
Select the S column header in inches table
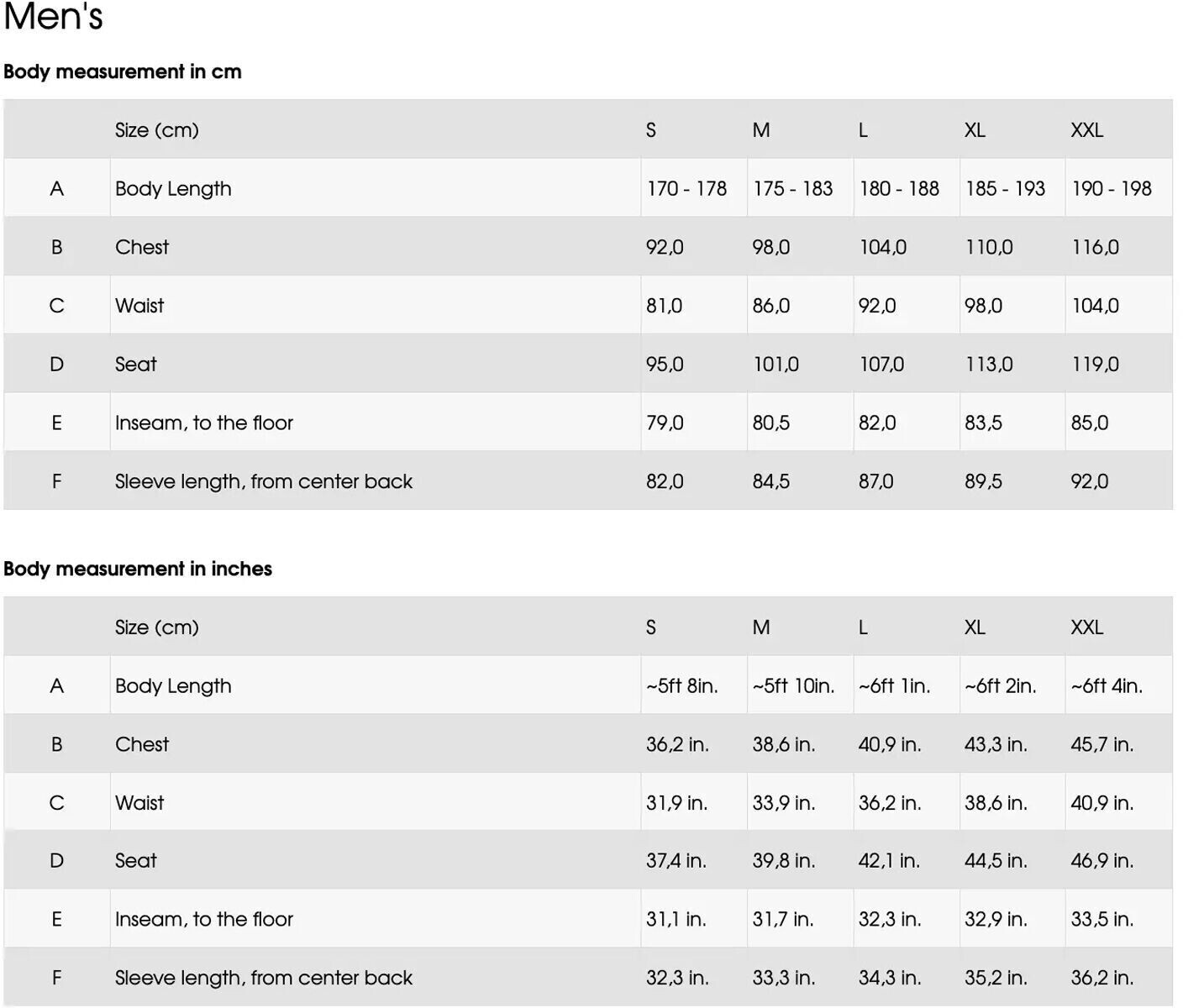coord(651,627)
